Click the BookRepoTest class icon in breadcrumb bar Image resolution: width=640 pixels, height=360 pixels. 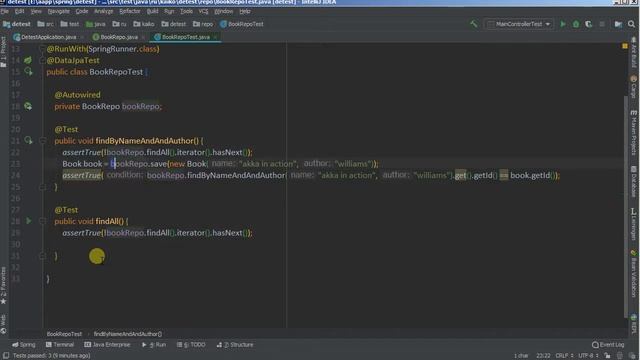pyautogui.click(x=223, y=24)
